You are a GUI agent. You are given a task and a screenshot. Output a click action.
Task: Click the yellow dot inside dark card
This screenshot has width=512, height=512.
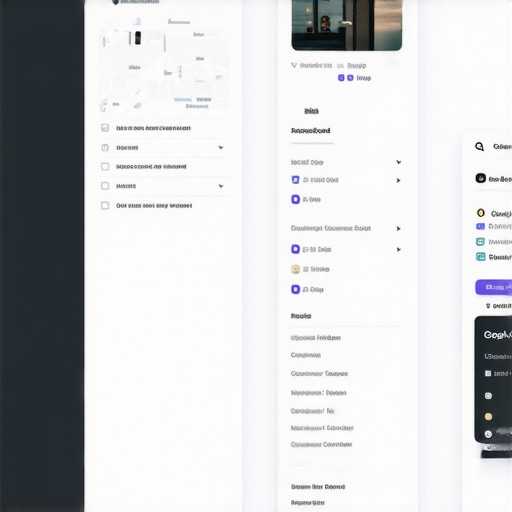coord(488,416)
